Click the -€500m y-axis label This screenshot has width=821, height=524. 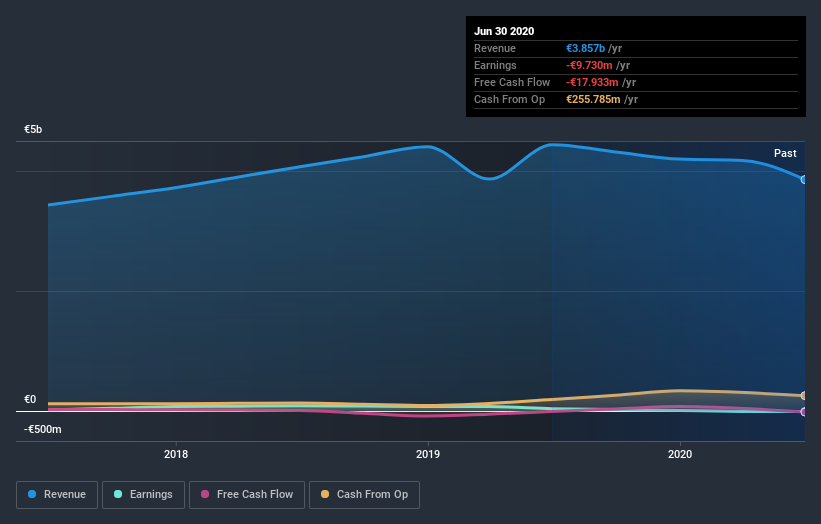(x=42, y=429)
